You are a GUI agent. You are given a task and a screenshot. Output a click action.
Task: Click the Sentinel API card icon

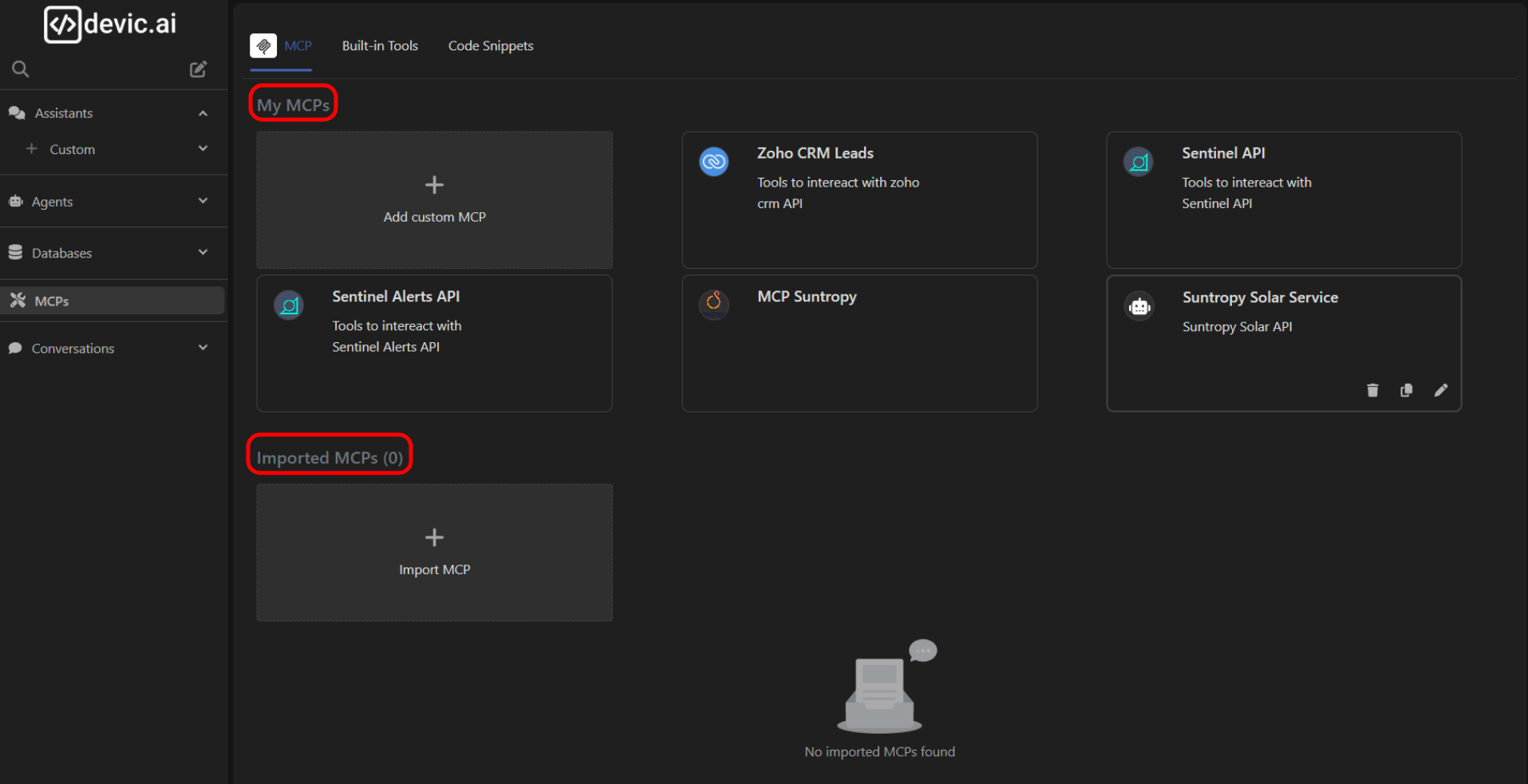1139,162
